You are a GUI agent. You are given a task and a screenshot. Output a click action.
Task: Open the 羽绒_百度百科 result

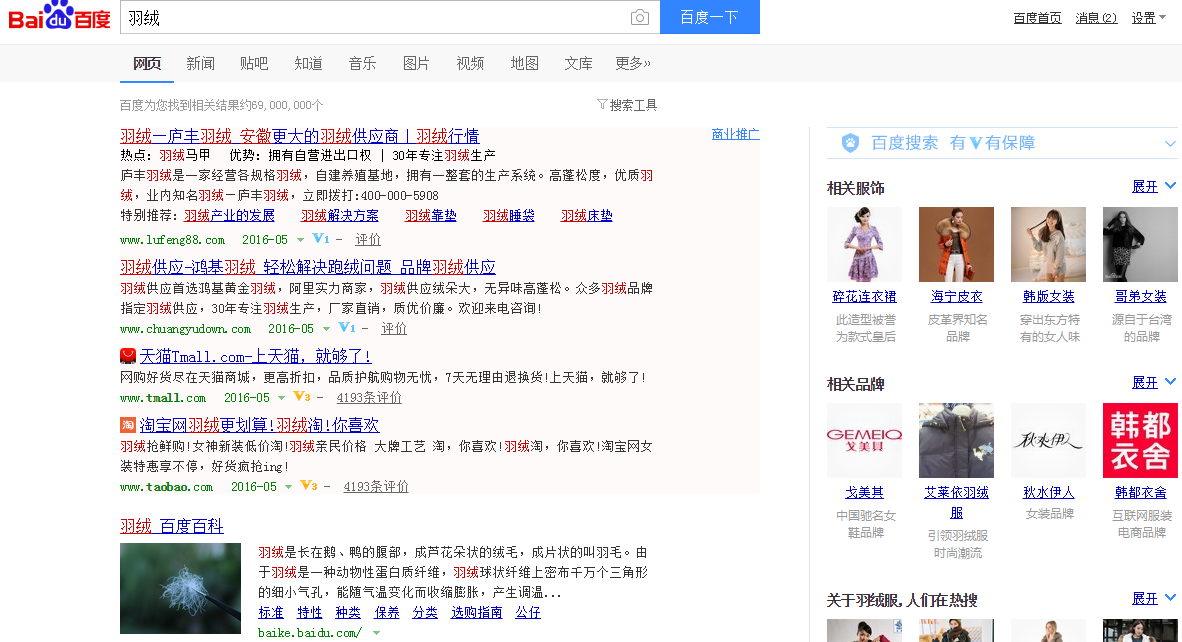[x=172, y=527]
